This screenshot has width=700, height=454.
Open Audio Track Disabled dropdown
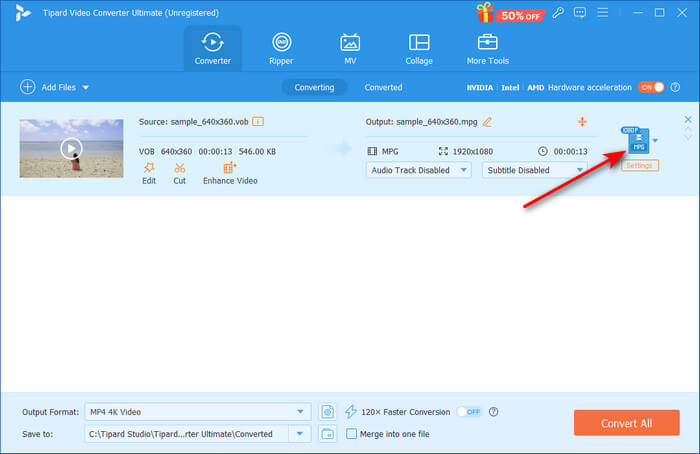coord(418,170)
